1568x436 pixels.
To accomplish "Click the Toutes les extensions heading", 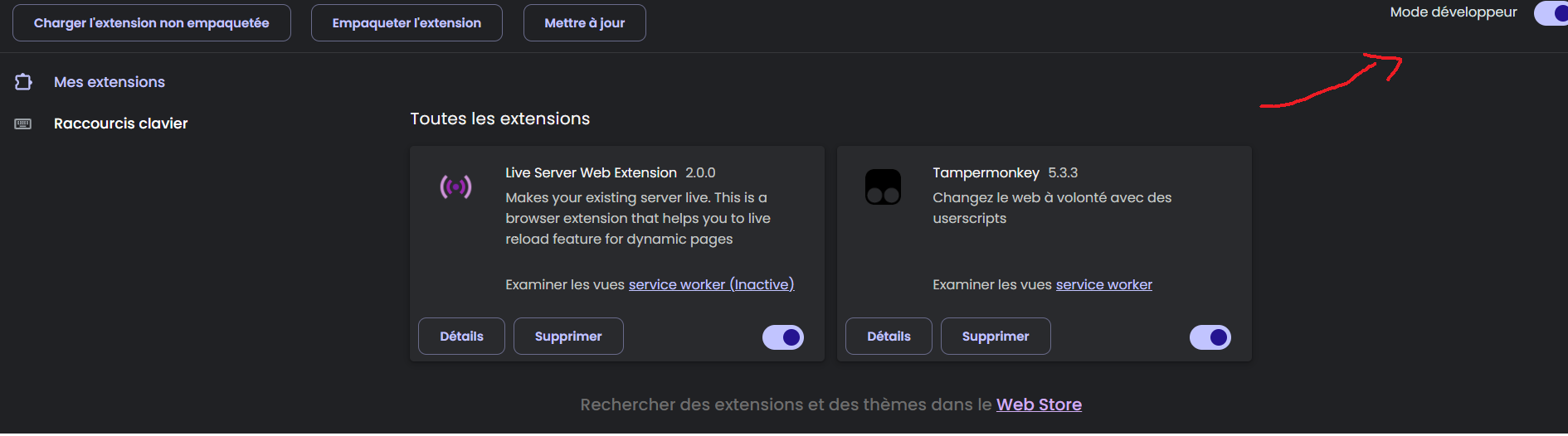I will [500, 119].
